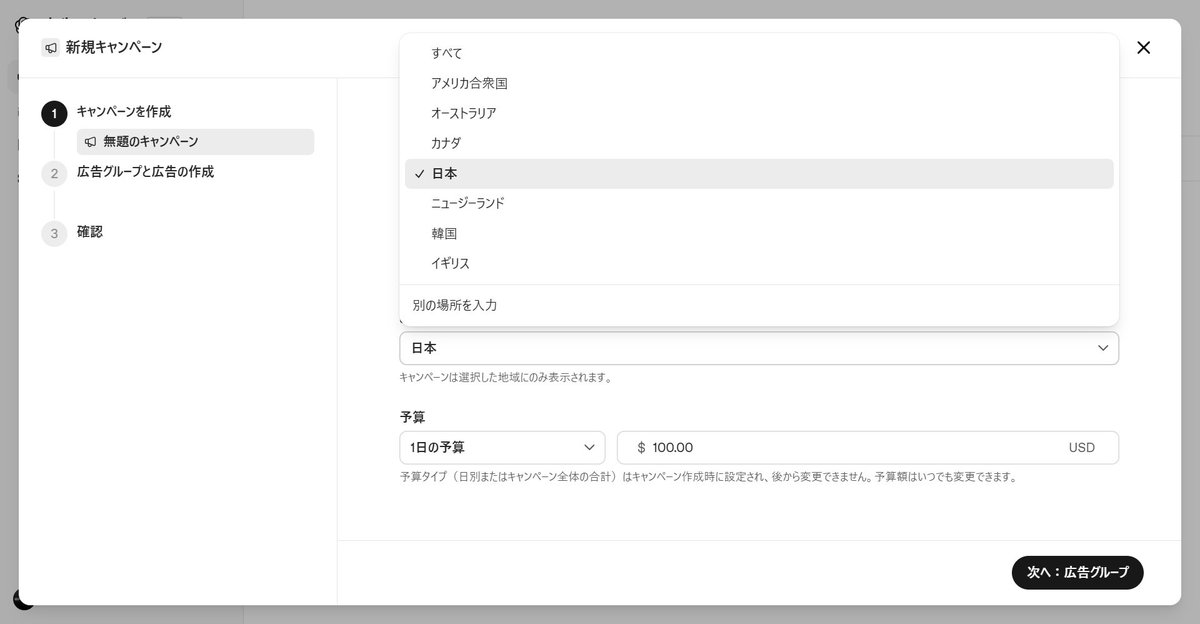Go to step 1 キャンペーンを作成
Screen dimensions: 1200x624
[124, 111]
